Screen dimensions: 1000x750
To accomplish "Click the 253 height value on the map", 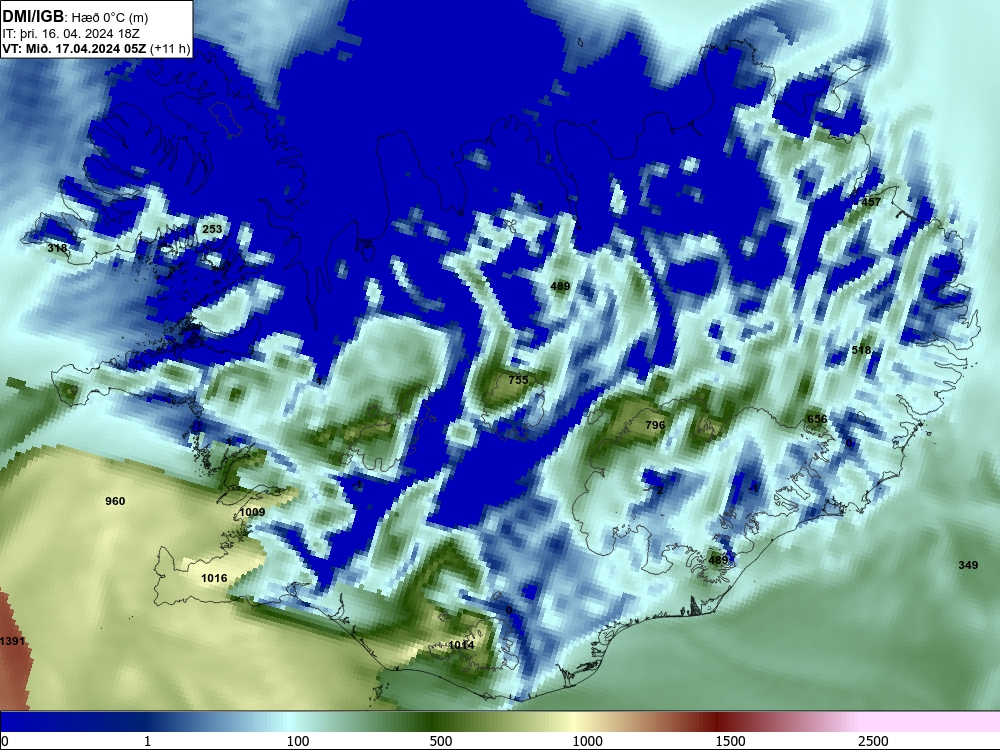I will (212, 229).
